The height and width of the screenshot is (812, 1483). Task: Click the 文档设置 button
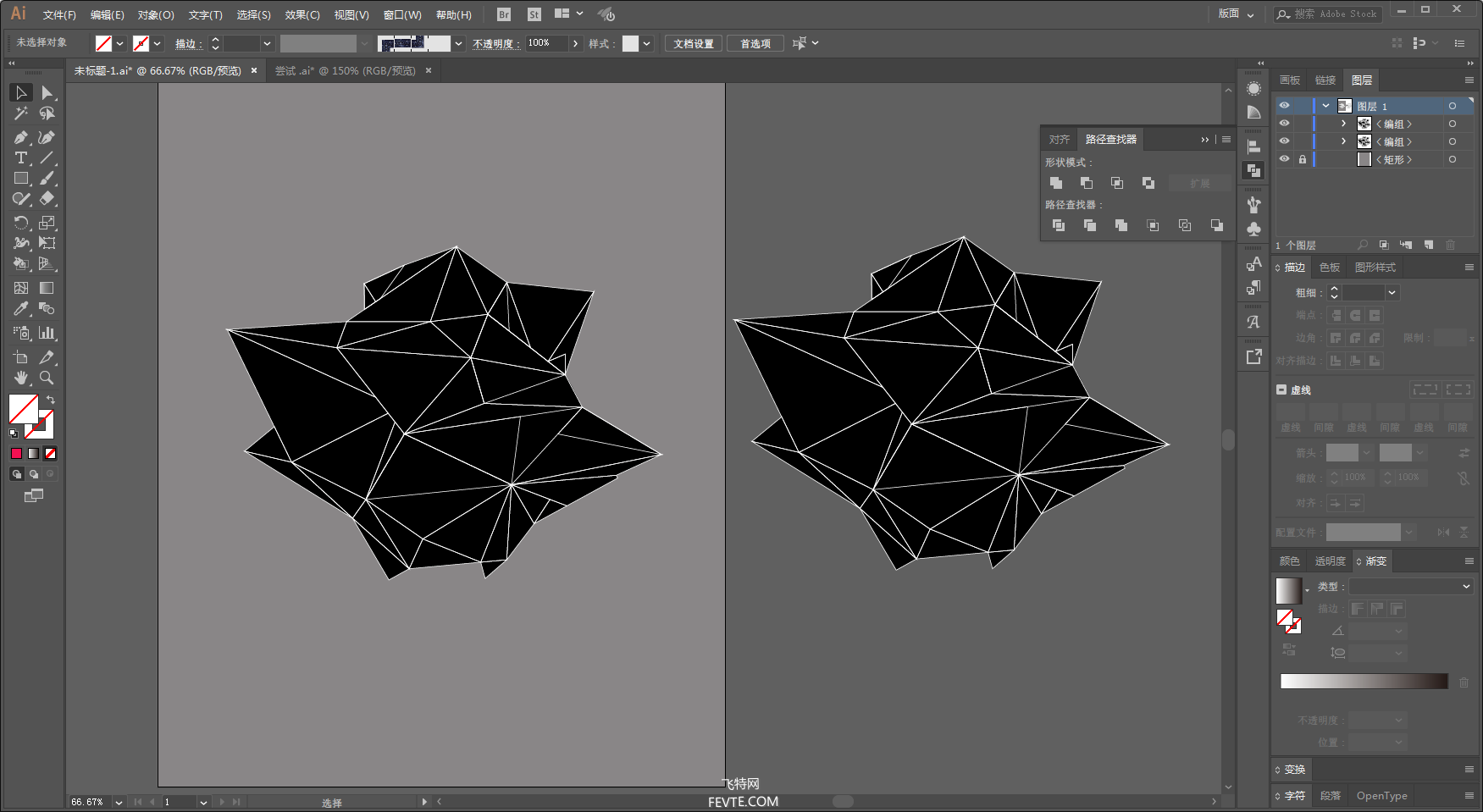click(x=694, y=44)
